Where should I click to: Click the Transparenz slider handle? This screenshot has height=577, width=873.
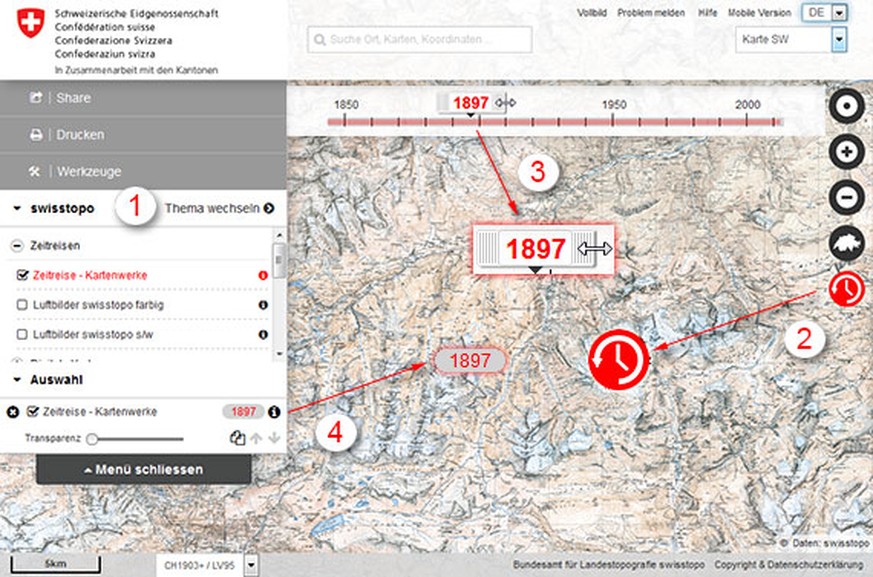(92, 439)
